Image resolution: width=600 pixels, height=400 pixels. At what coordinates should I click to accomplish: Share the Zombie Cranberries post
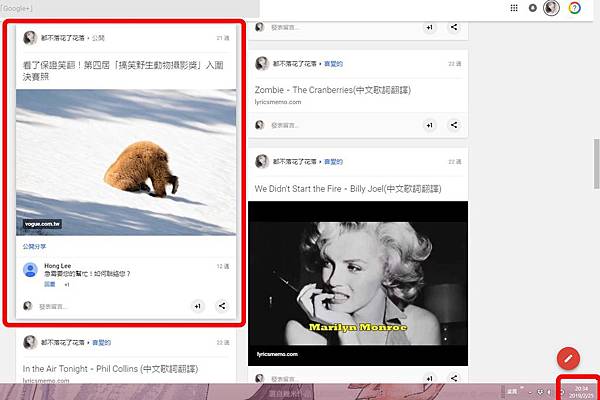coord(454,125)
